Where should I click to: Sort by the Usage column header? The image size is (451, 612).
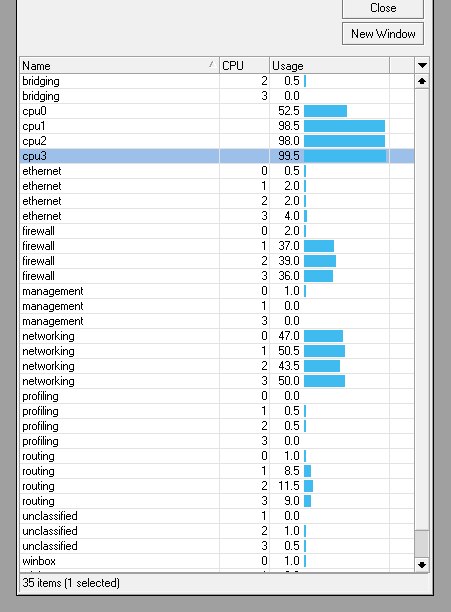[x=329, y=66]
